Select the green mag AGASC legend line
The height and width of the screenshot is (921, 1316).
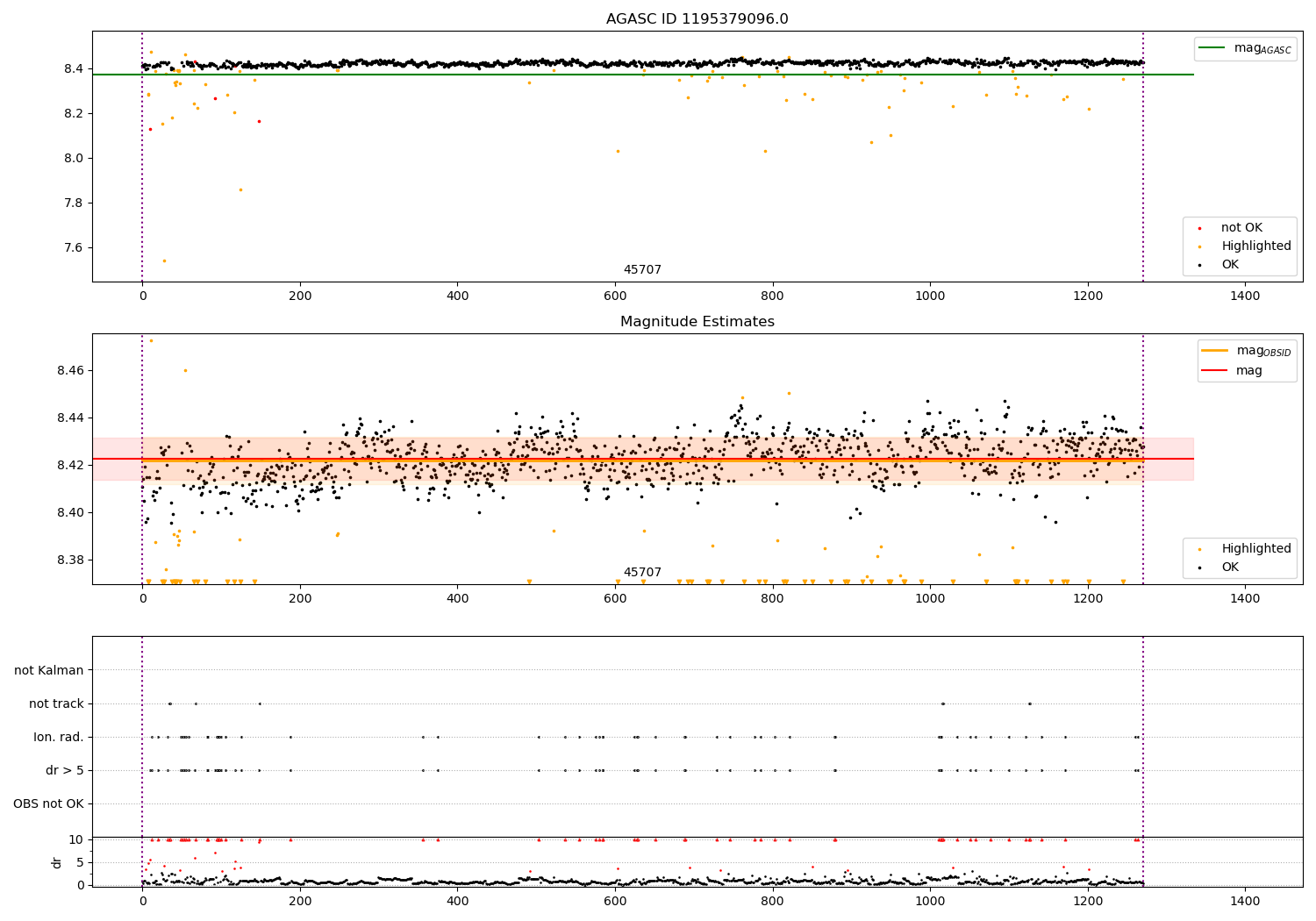[1212, 48]
